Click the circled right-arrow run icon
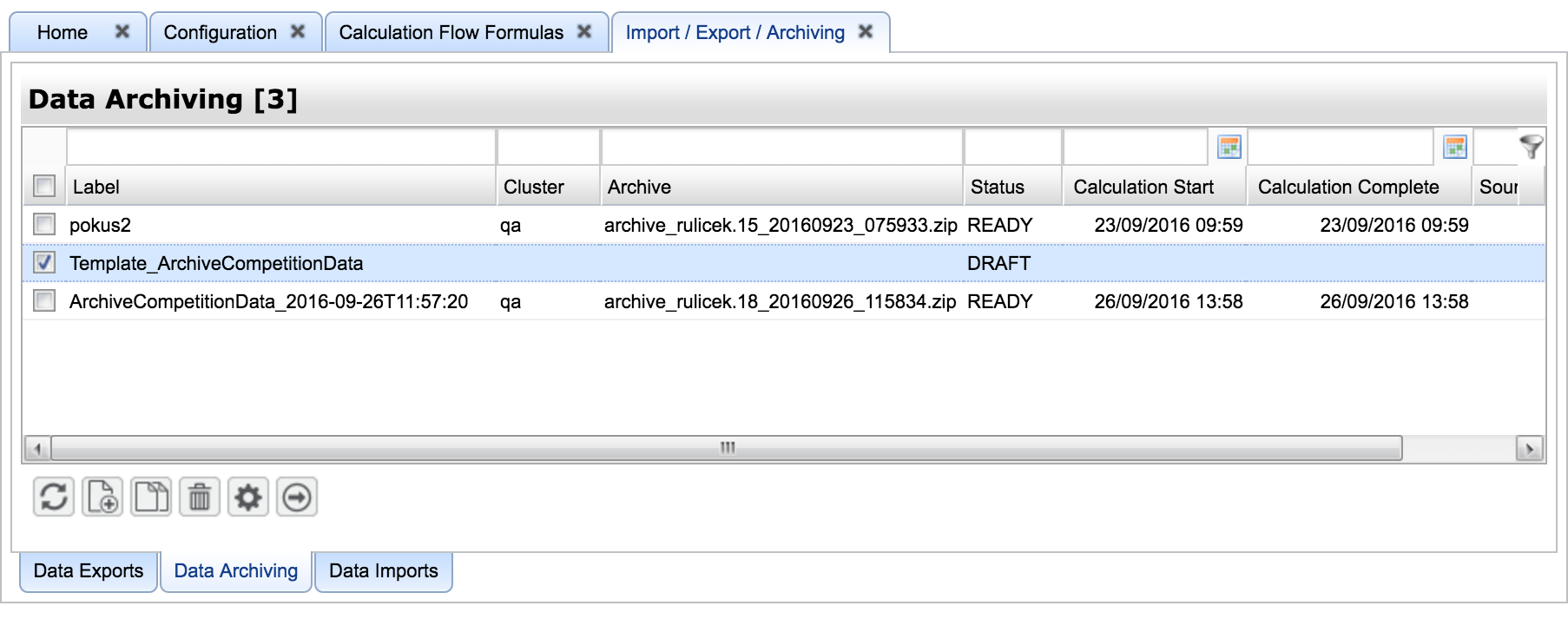Screen dimensions: 1568x619 click(x=297, y=497)
